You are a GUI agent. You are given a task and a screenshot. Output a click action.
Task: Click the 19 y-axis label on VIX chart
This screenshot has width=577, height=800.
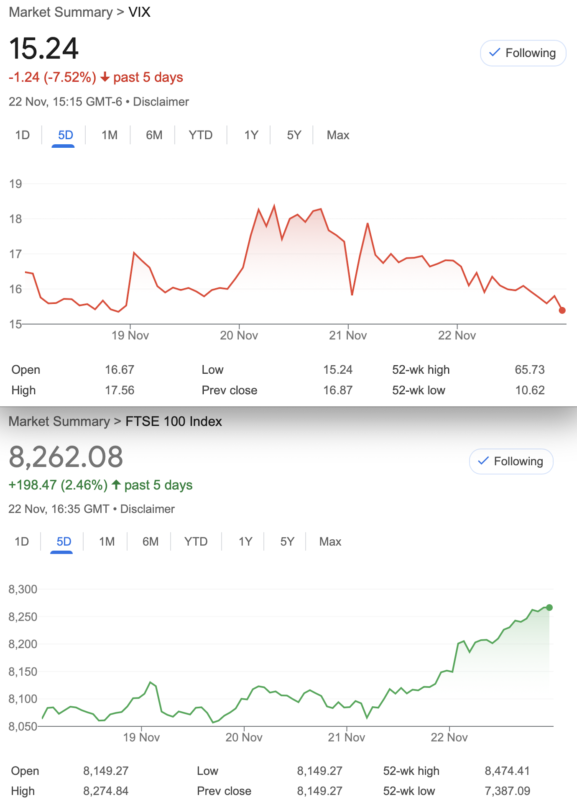click(16, 184)
